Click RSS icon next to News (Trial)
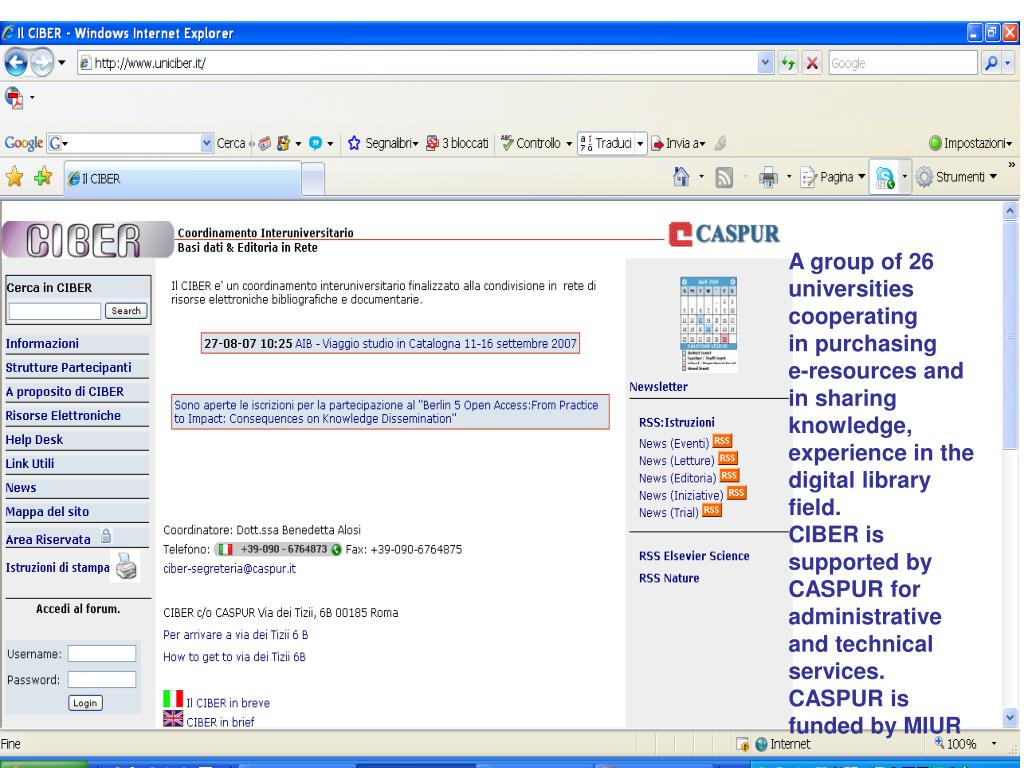The width and height of the screenshot is (1024, 768). point(711,511)
